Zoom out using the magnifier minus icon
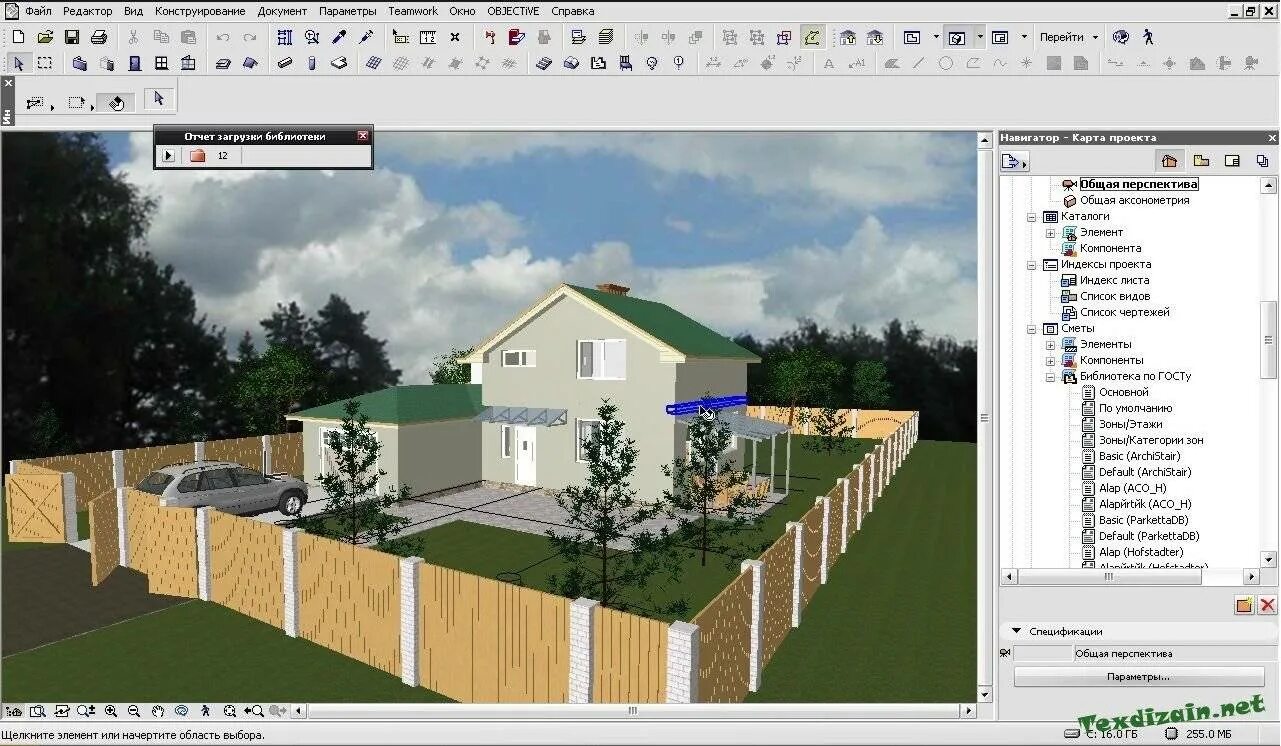 tap(134, 711)
